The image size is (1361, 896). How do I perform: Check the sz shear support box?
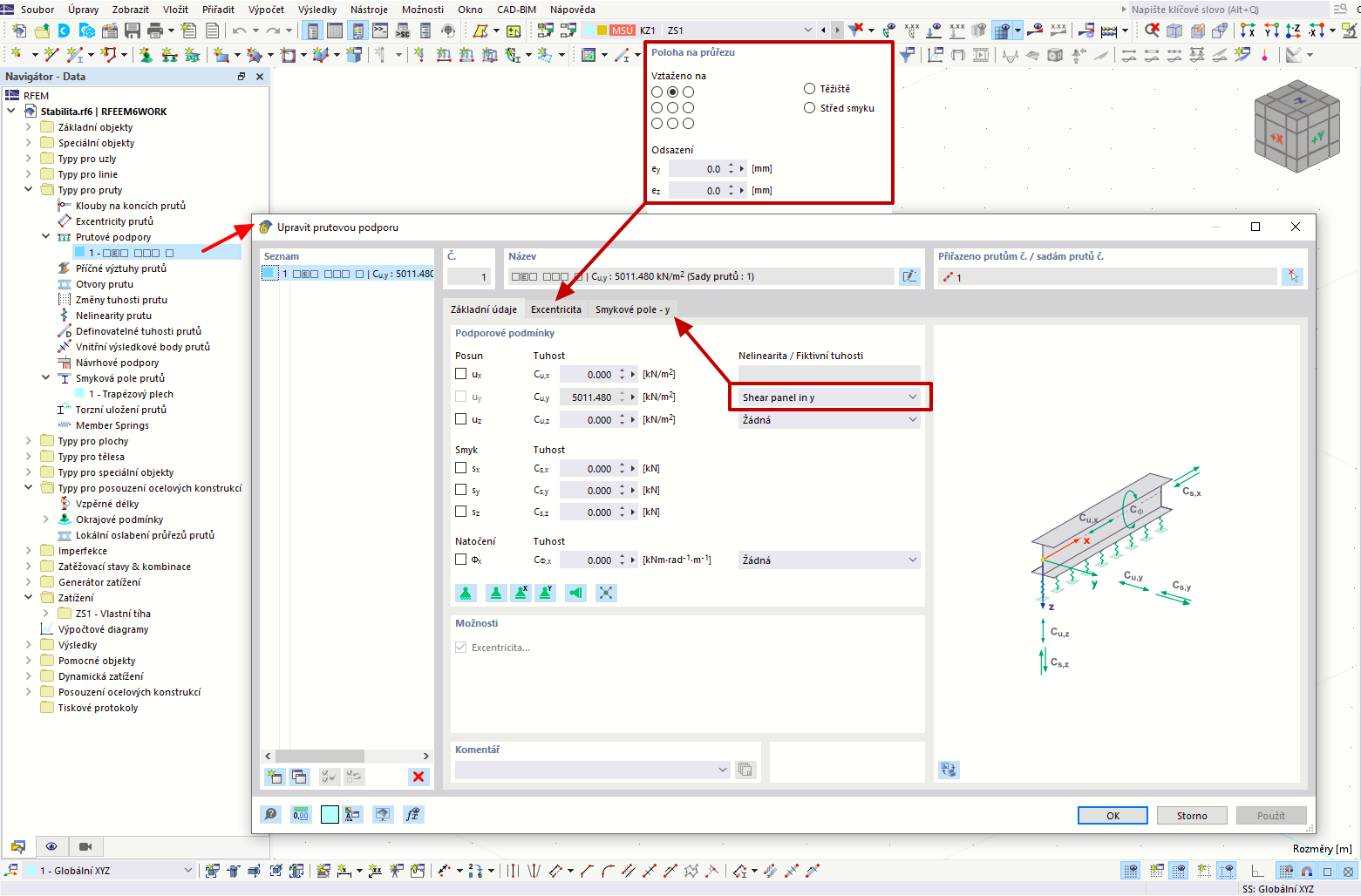point(461,512)
